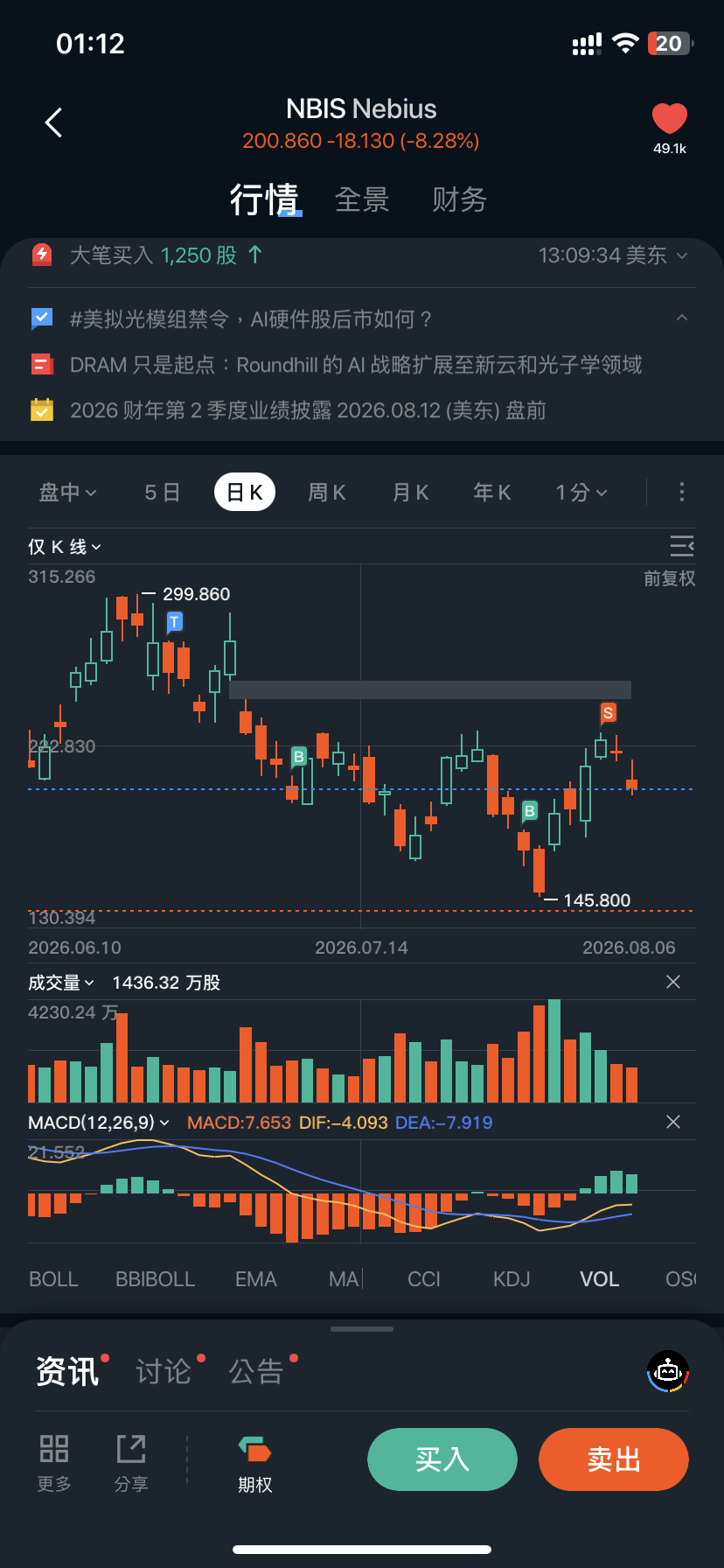Tap the 2026.07.14 date label
Viewport: 724px width, 1568px height.
tap(361, 948)
